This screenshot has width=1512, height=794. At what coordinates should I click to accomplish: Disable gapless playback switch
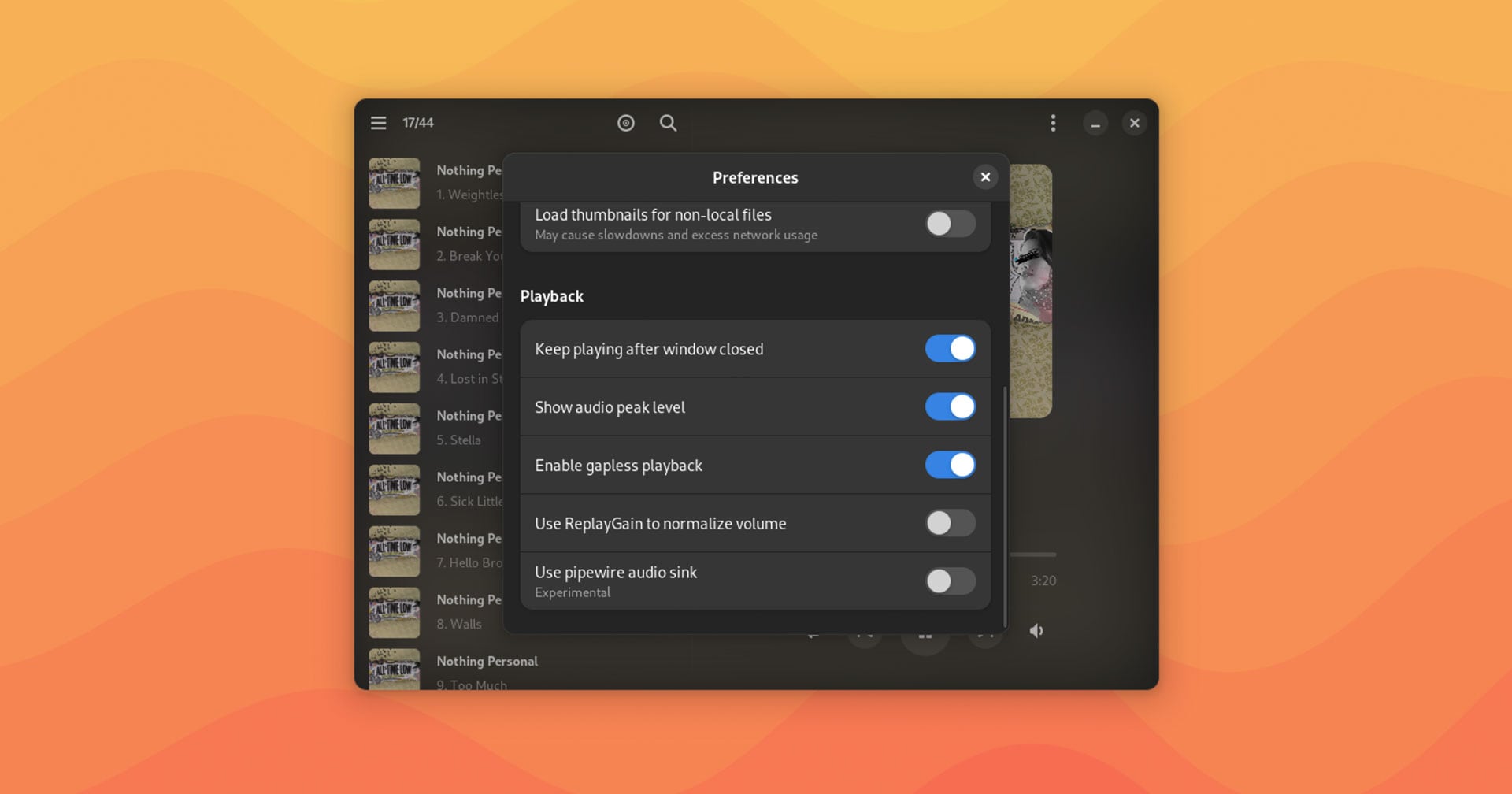click(951, 465)
